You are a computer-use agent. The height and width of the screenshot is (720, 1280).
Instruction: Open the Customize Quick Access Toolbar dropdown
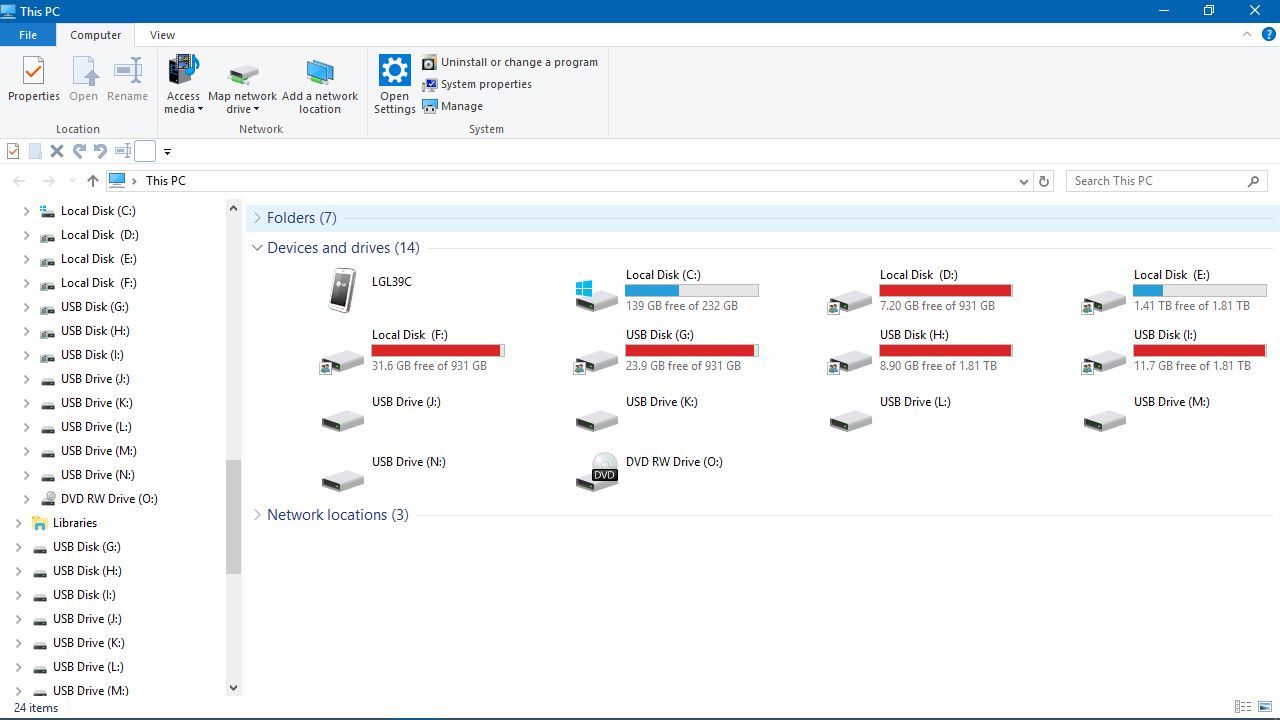tap(167, 152)
